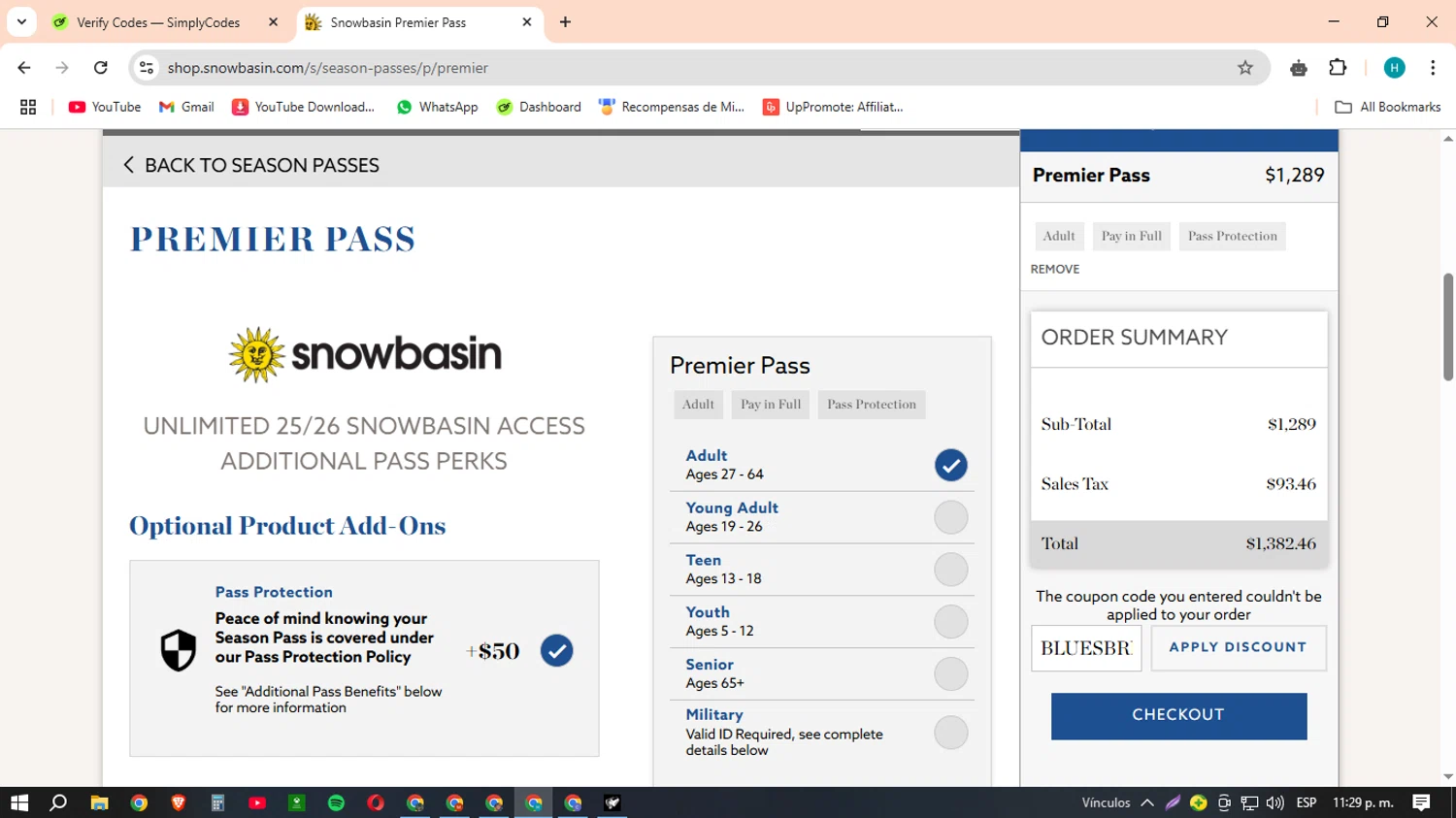1456x818 pixels.
Task: Click the Pass Protection tag in cart
Action: [1233, 236]
